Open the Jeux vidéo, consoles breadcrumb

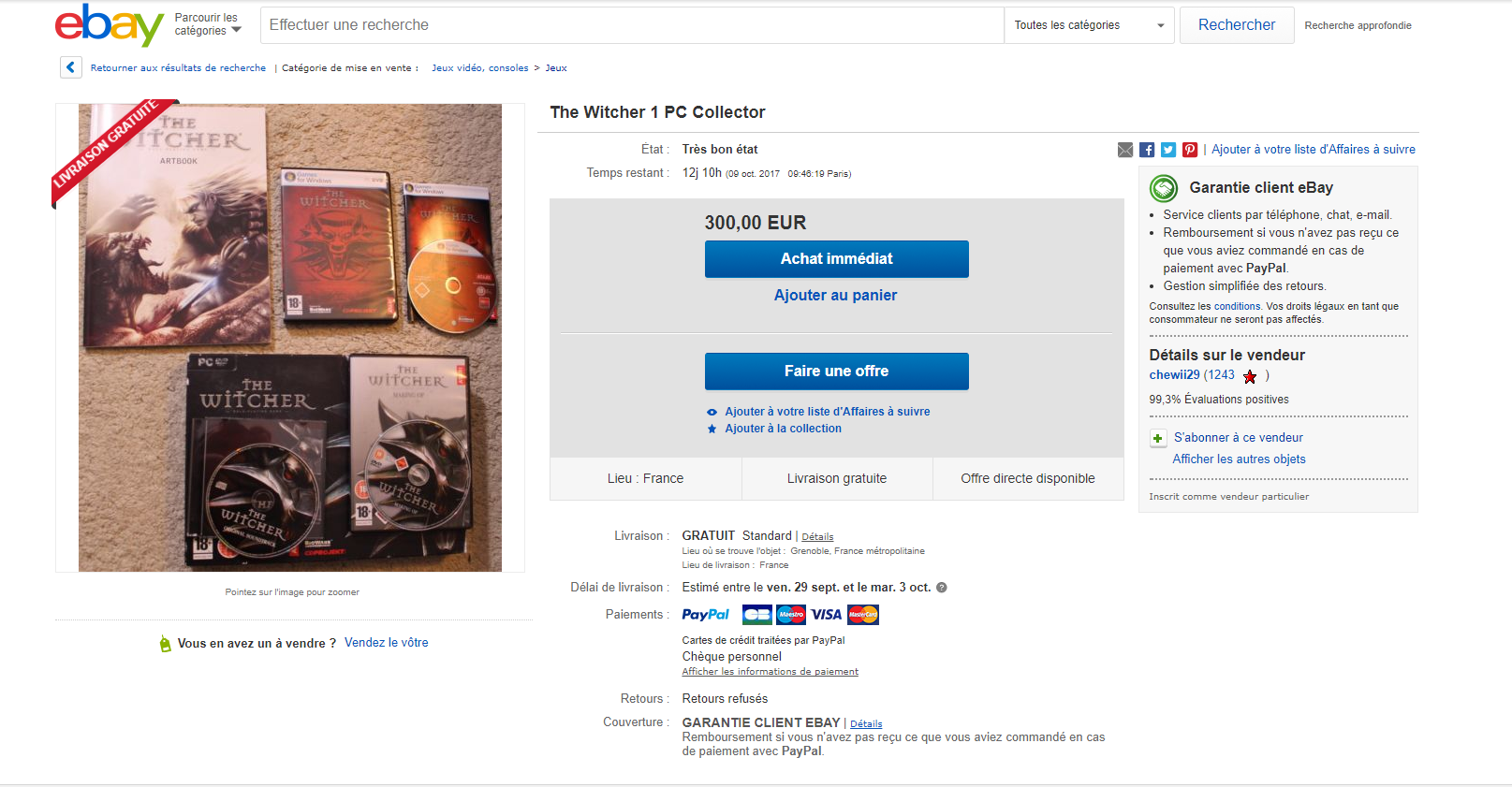pyautogui.click(x=480, y=68)
